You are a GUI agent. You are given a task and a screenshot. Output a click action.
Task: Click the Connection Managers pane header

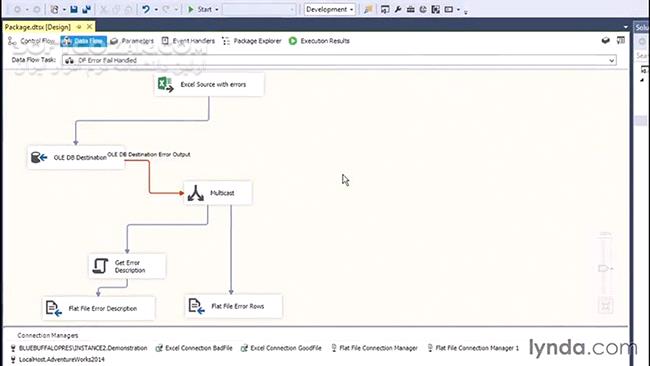pyautogui.click(x=48, y=335)
